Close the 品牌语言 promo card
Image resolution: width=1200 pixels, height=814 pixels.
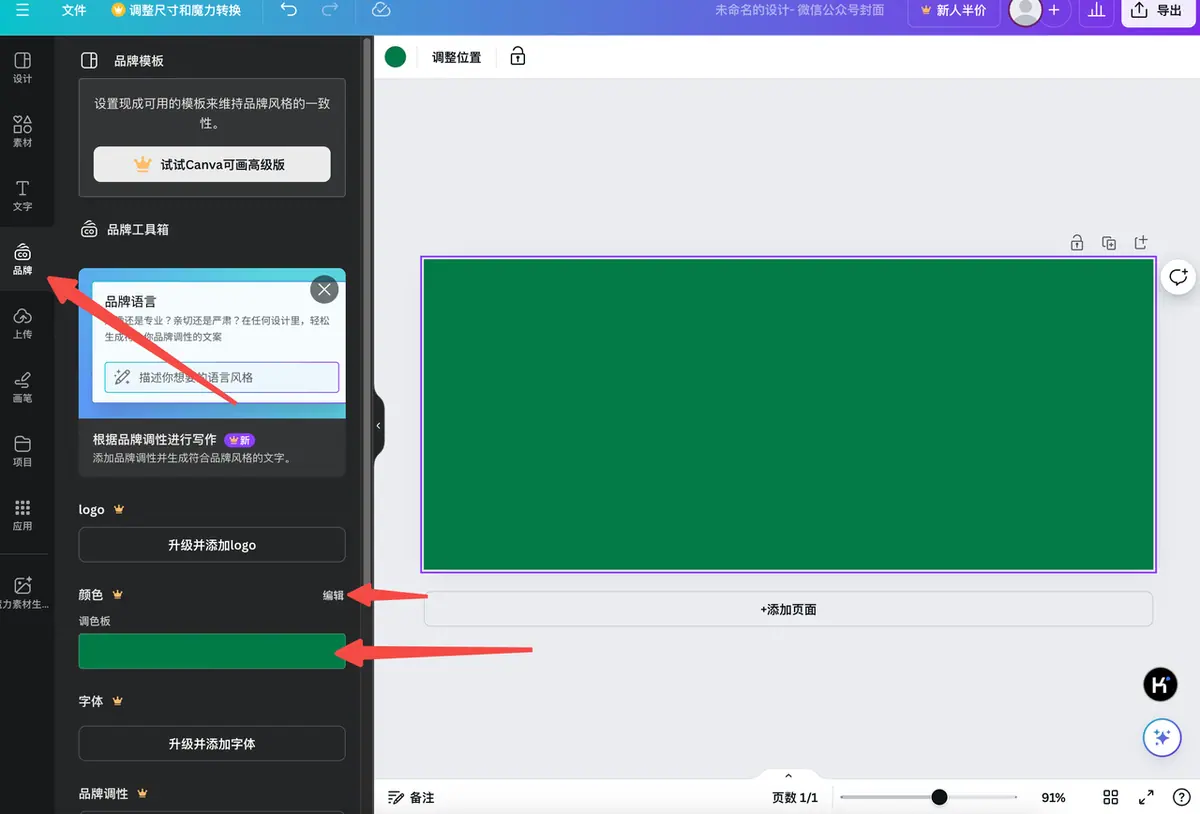click(324, 290)
